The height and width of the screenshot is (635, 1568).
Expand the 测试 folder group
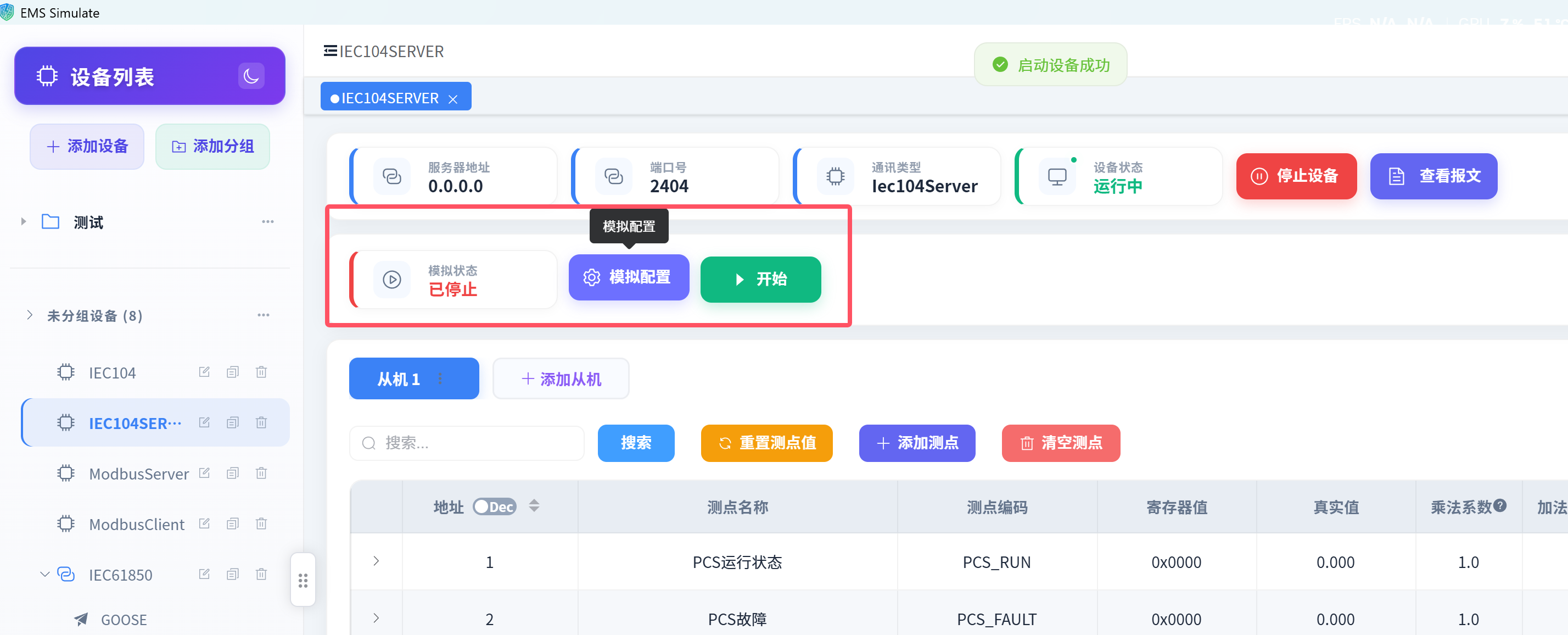[23, 221]
